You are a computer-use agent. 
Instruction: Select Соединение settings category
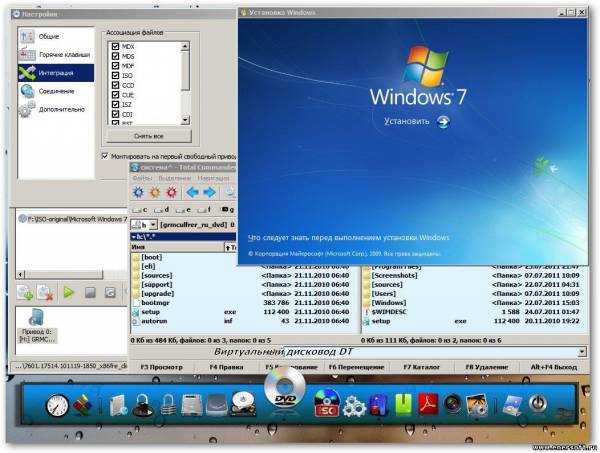point(56,91)
